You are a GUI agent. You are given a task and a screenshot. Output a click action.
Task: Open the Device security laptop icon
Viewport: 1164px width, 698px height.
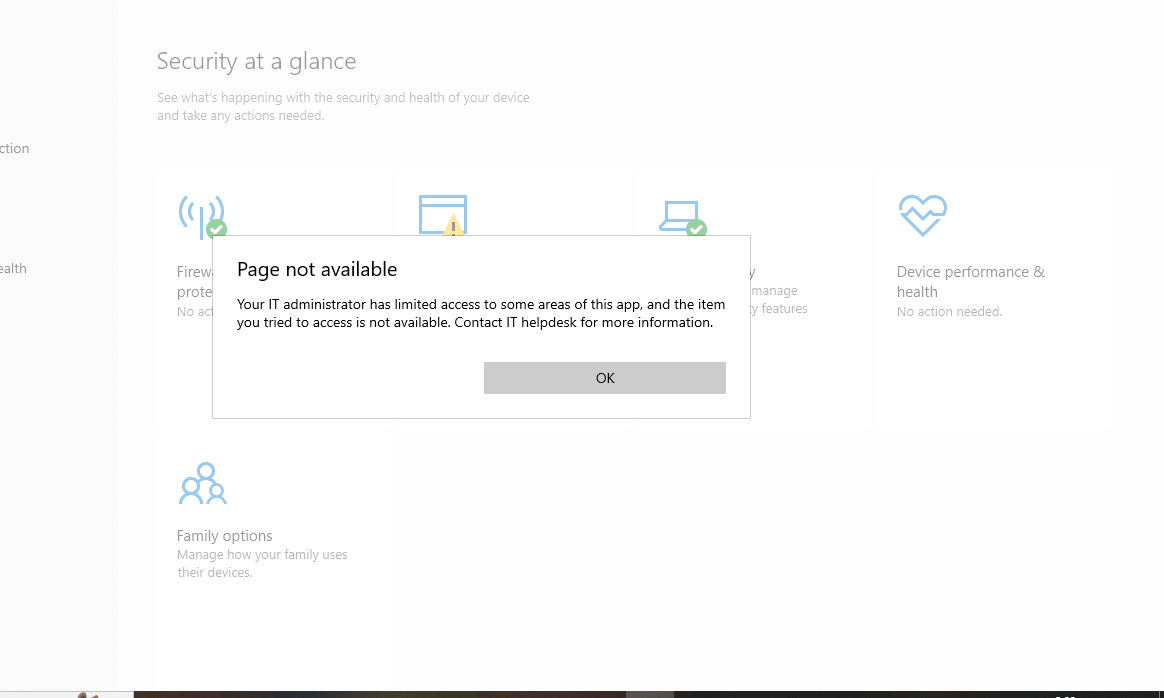682,218
